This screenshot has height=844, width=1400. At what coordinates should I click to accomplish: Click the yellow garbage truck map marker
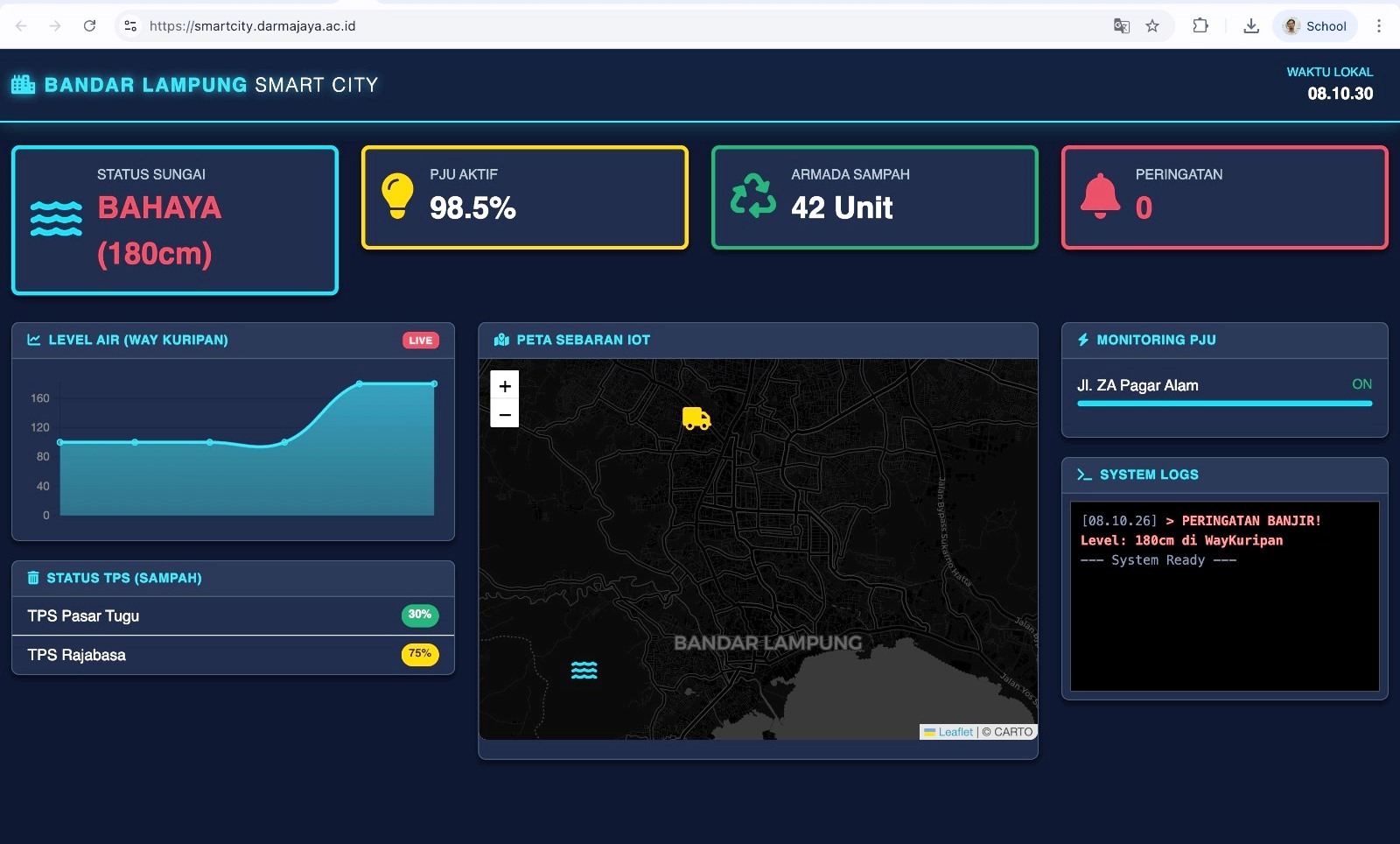click(x=696, y=418)
